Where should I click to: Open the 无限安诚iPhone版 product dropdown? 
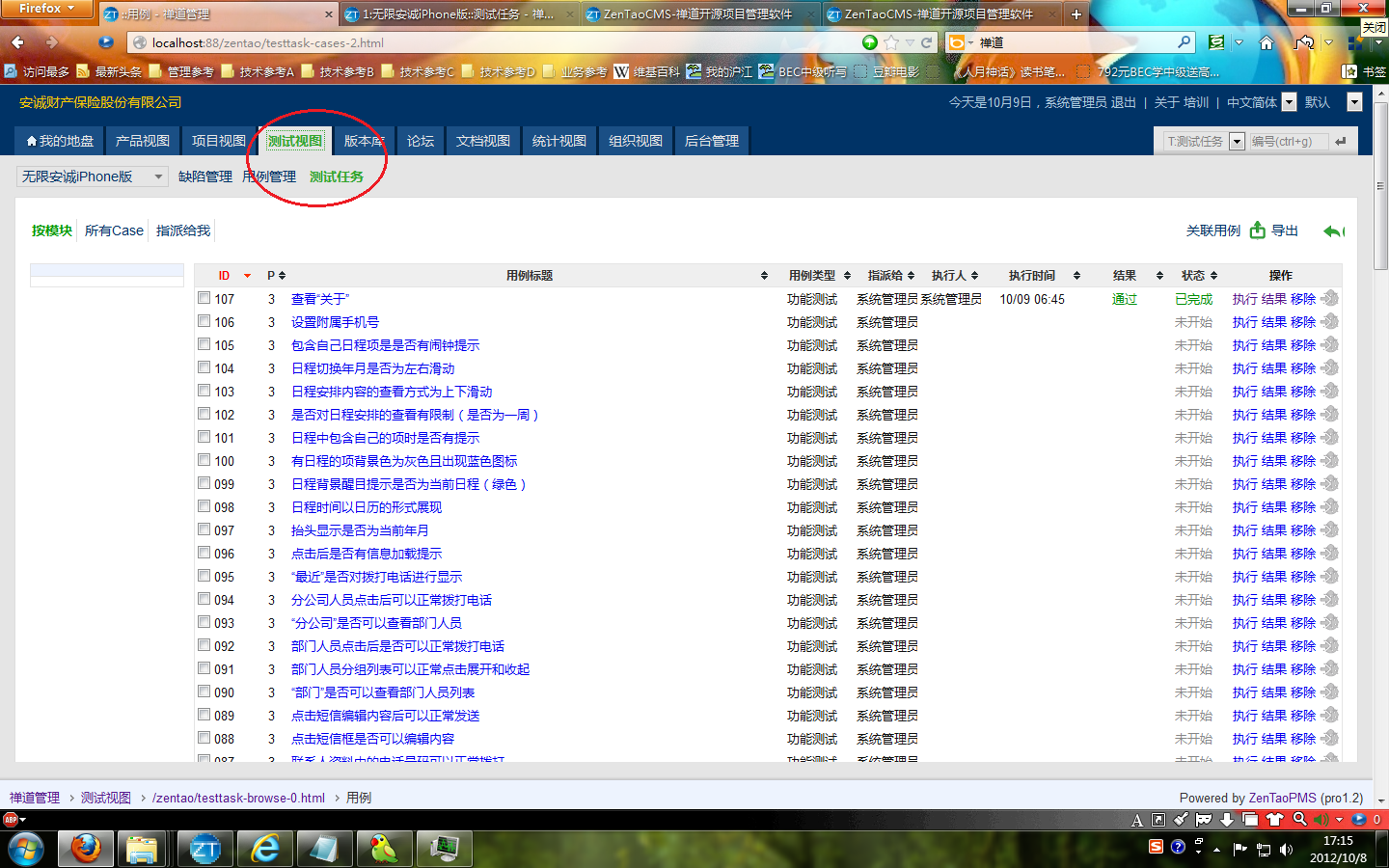[93, 176]
